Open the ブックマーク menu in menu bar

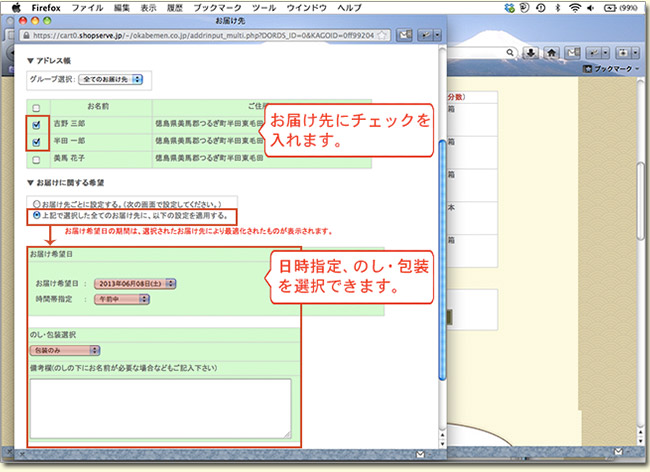coord(217,7)
